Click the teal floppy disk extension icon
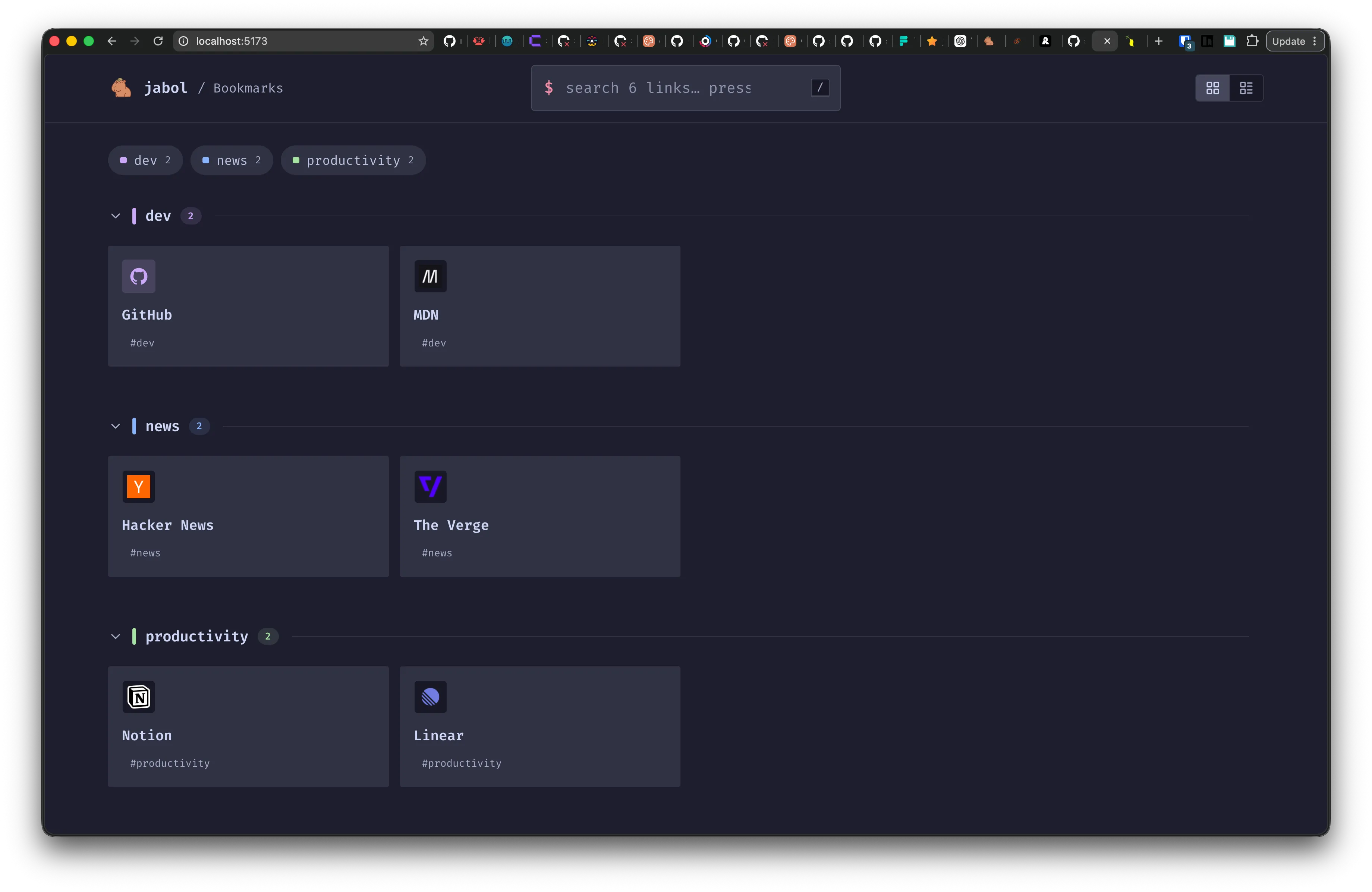The width and height of the screenshot is (1372, 892). click(1229, 41)
